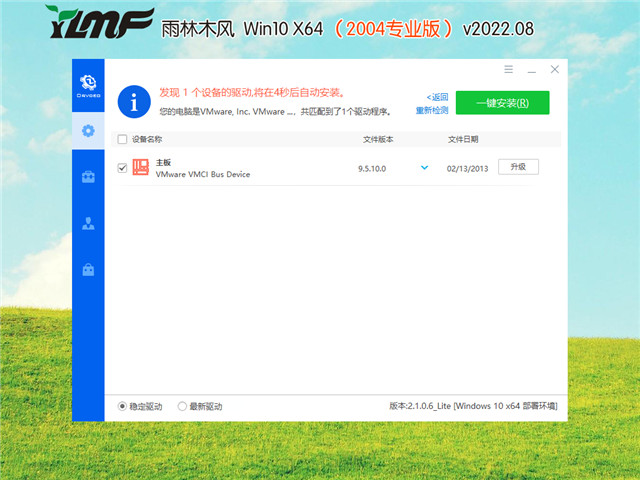Open the toolbox icon in sidebar
640x480 pixels.
(88, 177)
